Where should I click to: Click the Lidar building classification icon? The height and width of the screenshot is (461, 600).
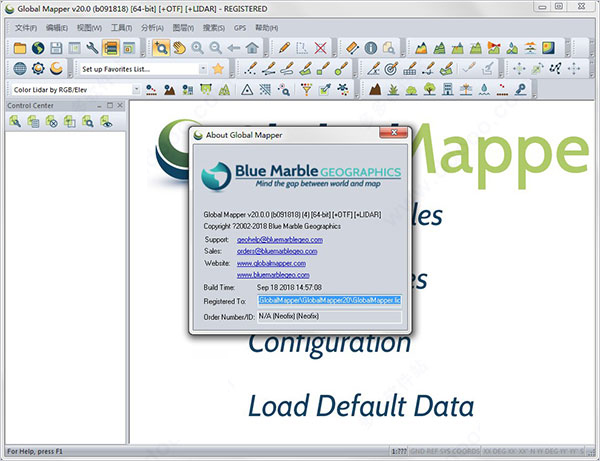(x=448, y=90)
